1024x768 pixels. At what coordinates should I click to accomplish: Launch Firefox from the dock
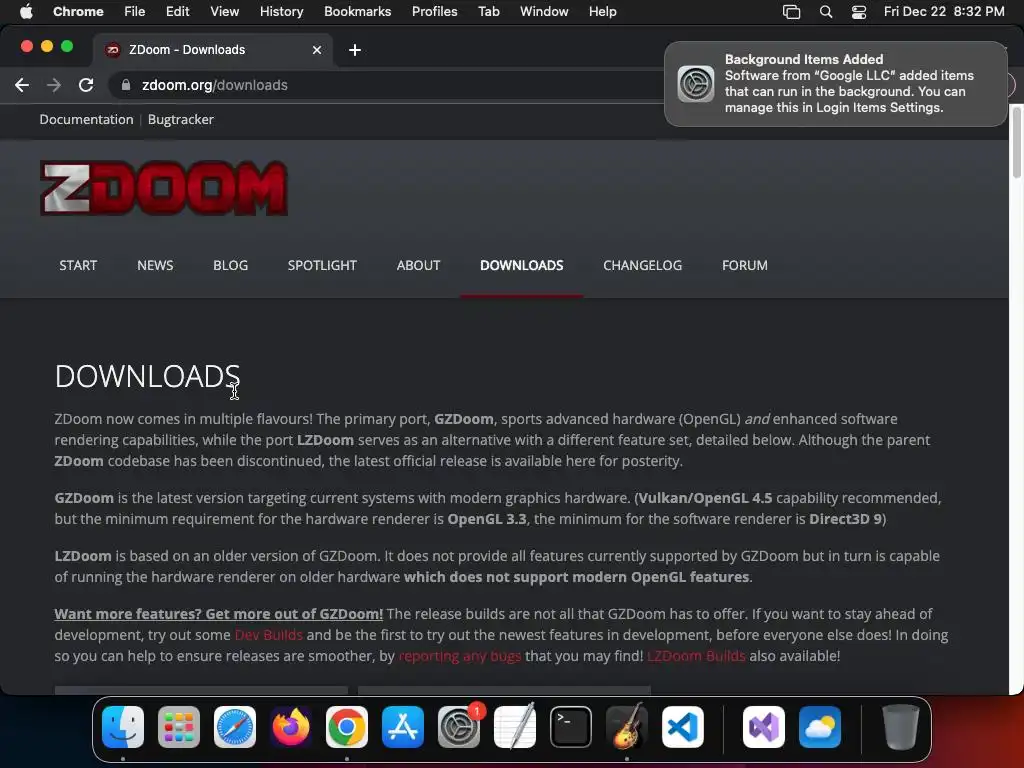(291, 727)
